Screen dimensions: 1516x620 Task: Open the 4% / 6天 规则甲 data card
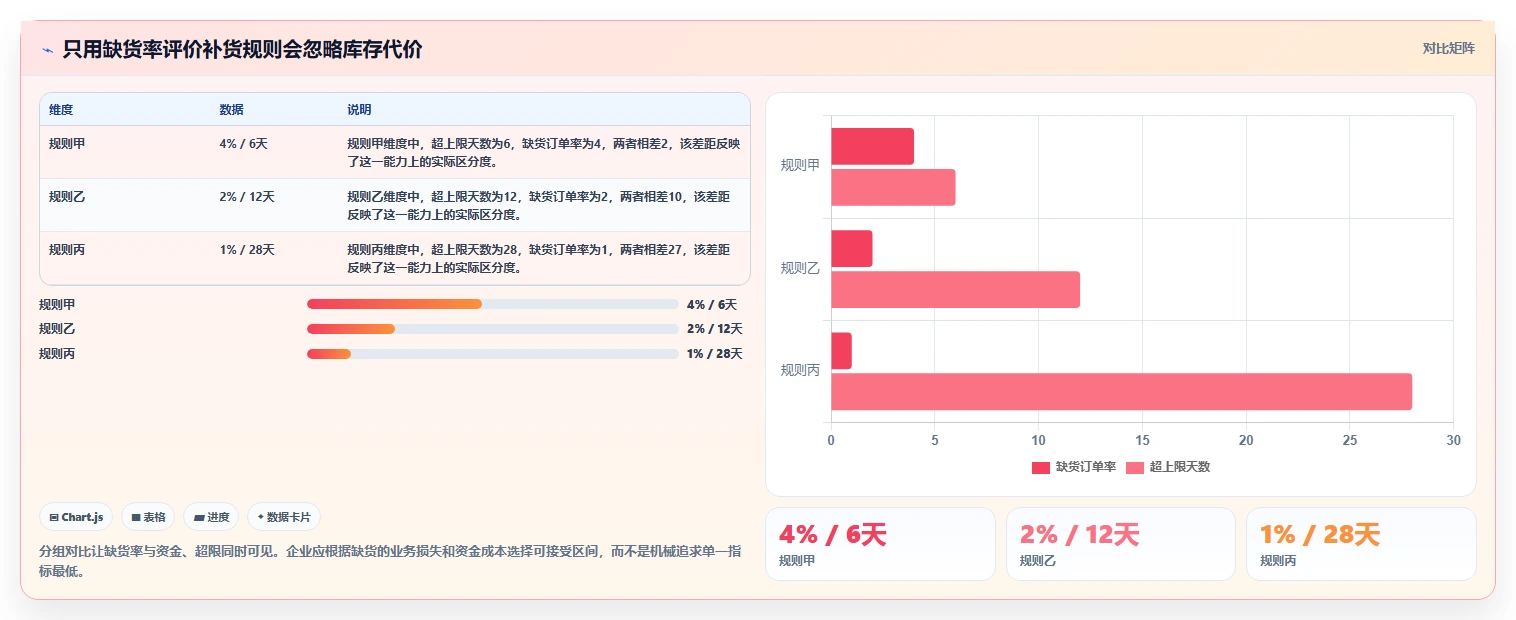pos(880,544)
